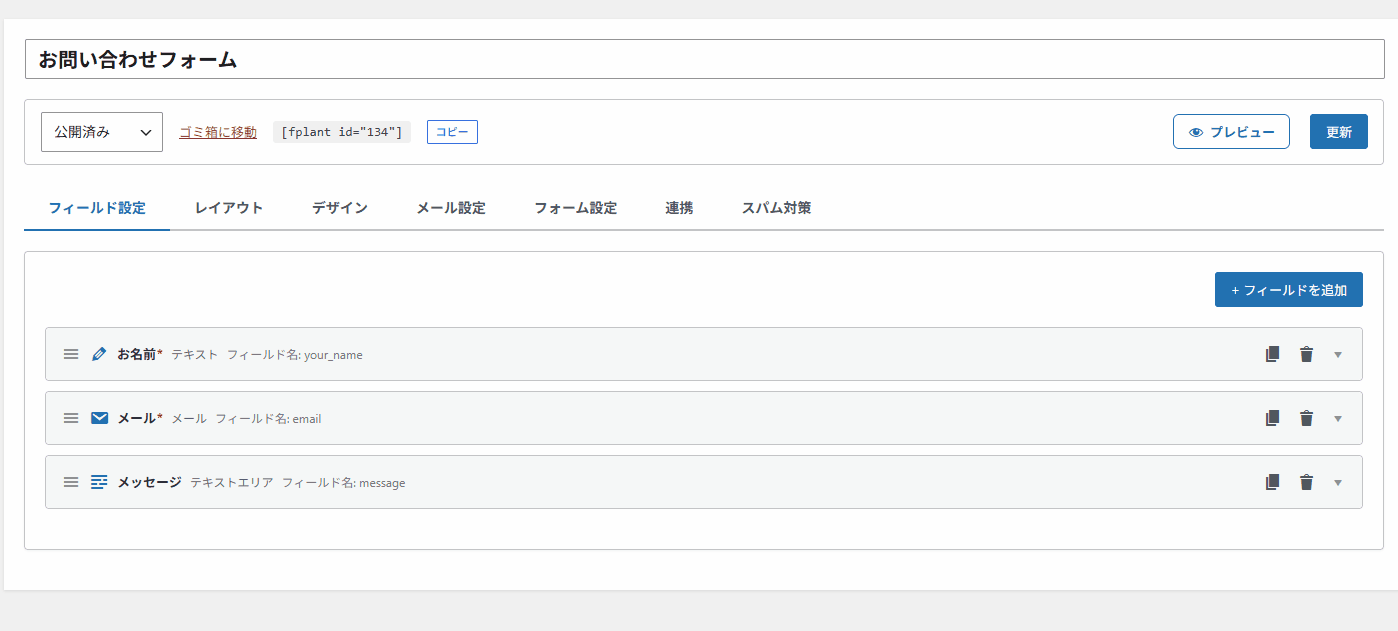The height and width of the screenshot is (631, 1398).
Task: Open the 公開済み status dropdown
Action: (102, 132)
